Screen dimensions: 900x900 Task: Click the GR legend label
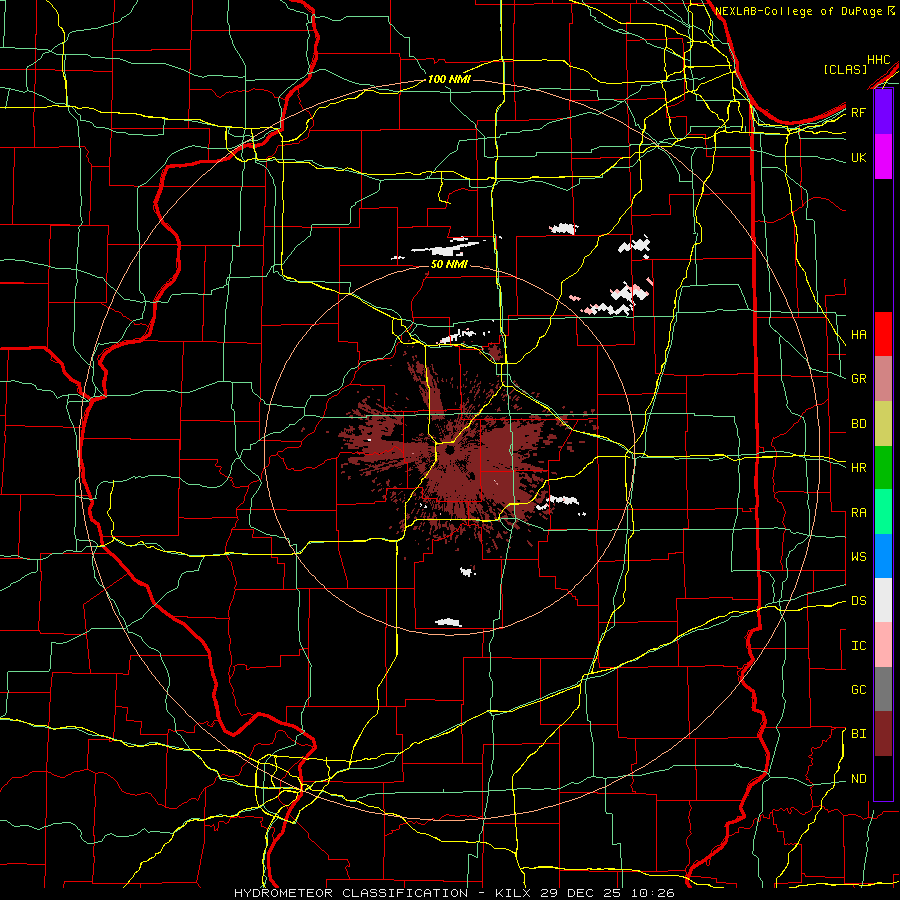[x=859, y=379]
